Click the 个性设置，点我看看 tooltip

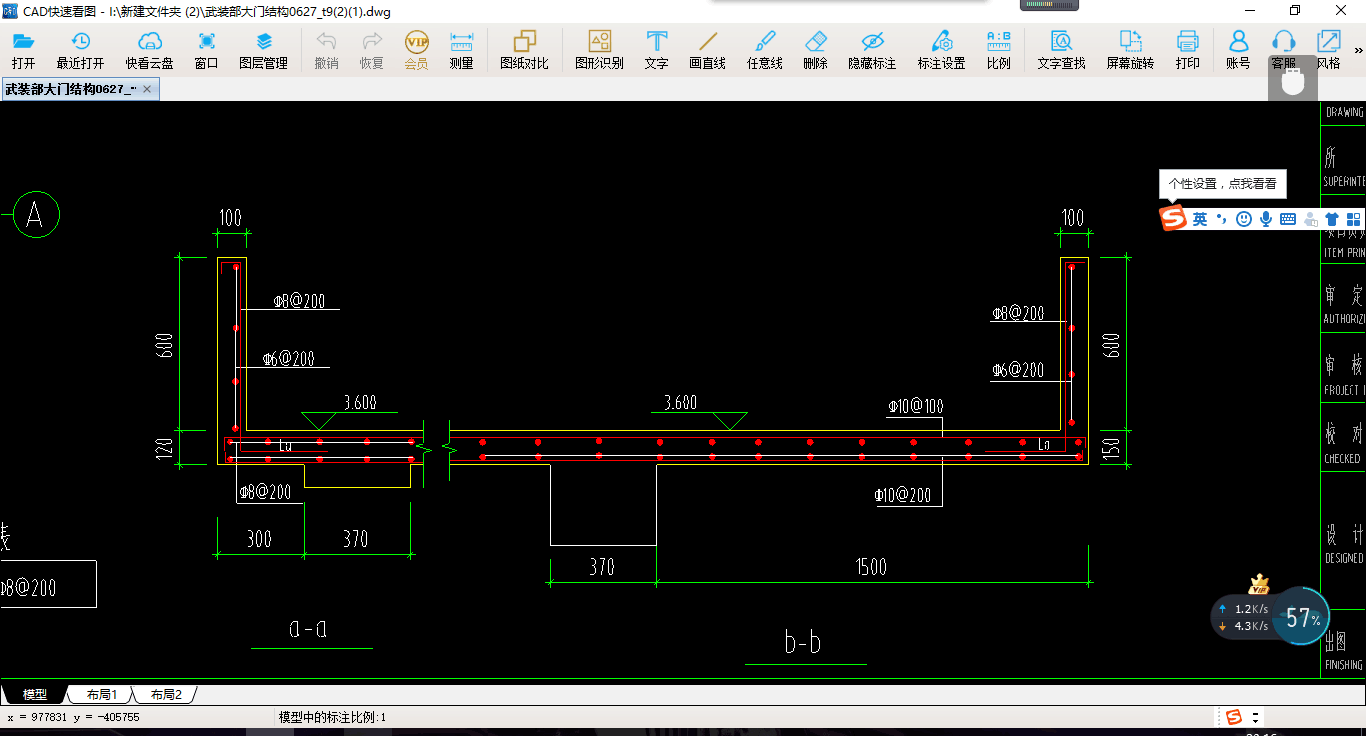(1223, 184)
